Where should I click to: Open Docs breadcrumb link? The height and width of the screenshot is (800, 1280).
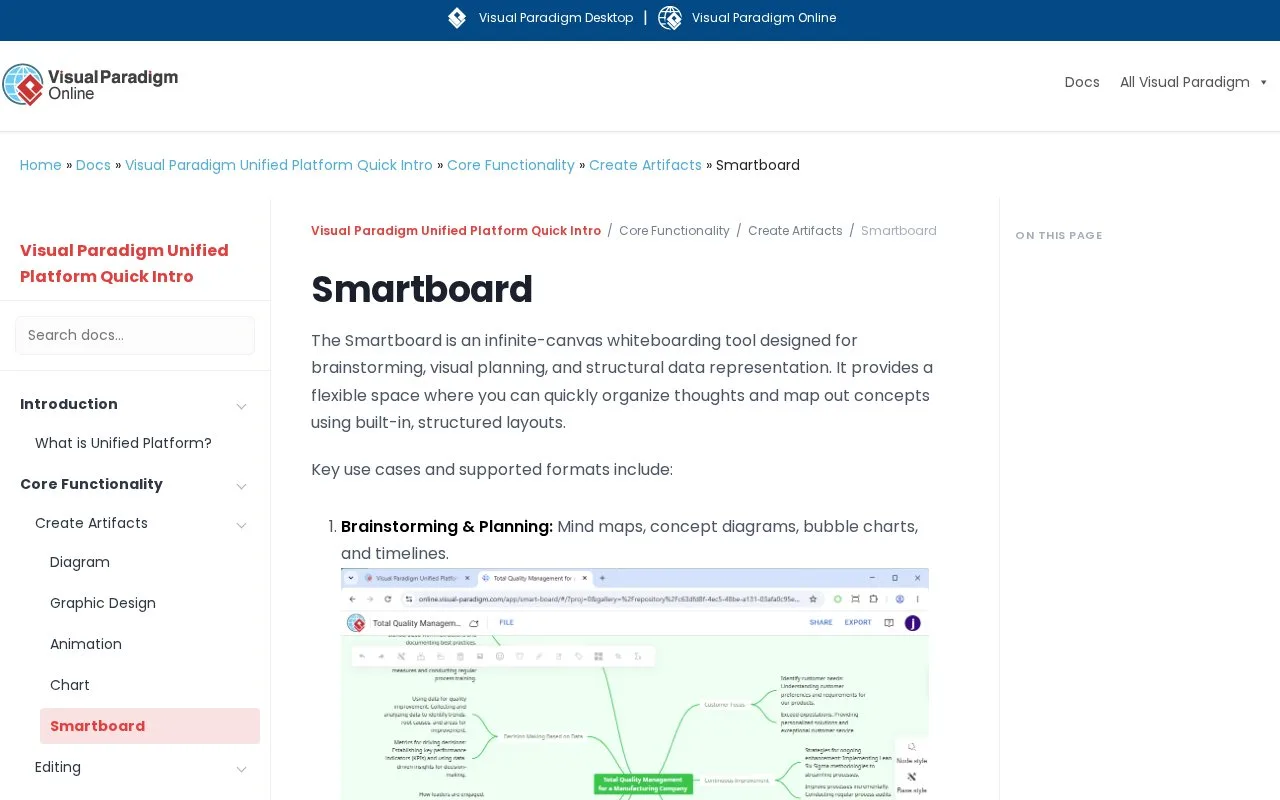(93, 165)
